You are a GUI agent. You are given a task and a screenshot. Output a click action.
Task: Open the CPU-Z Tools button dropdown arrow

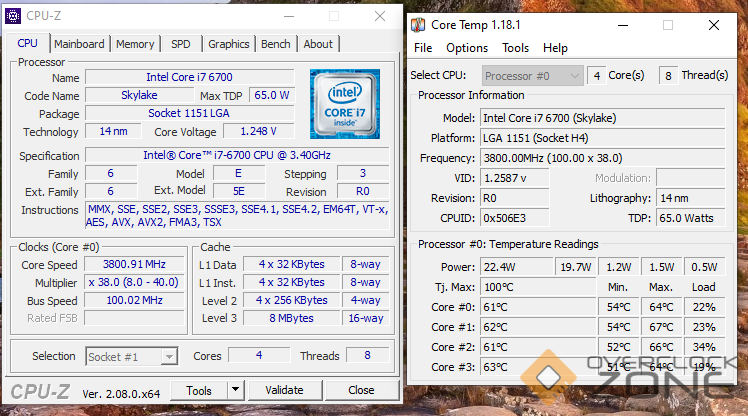235,390
